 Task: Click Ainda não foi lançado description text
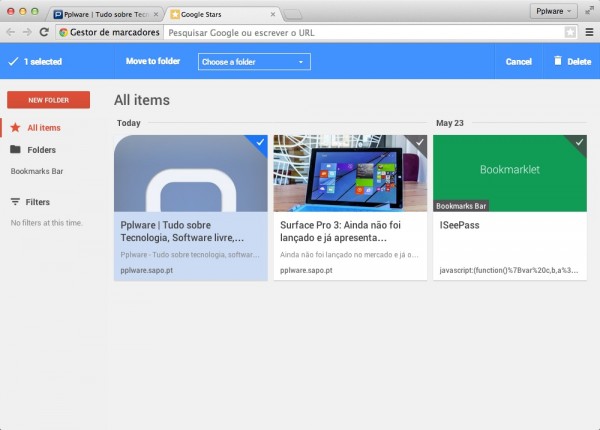349,254
